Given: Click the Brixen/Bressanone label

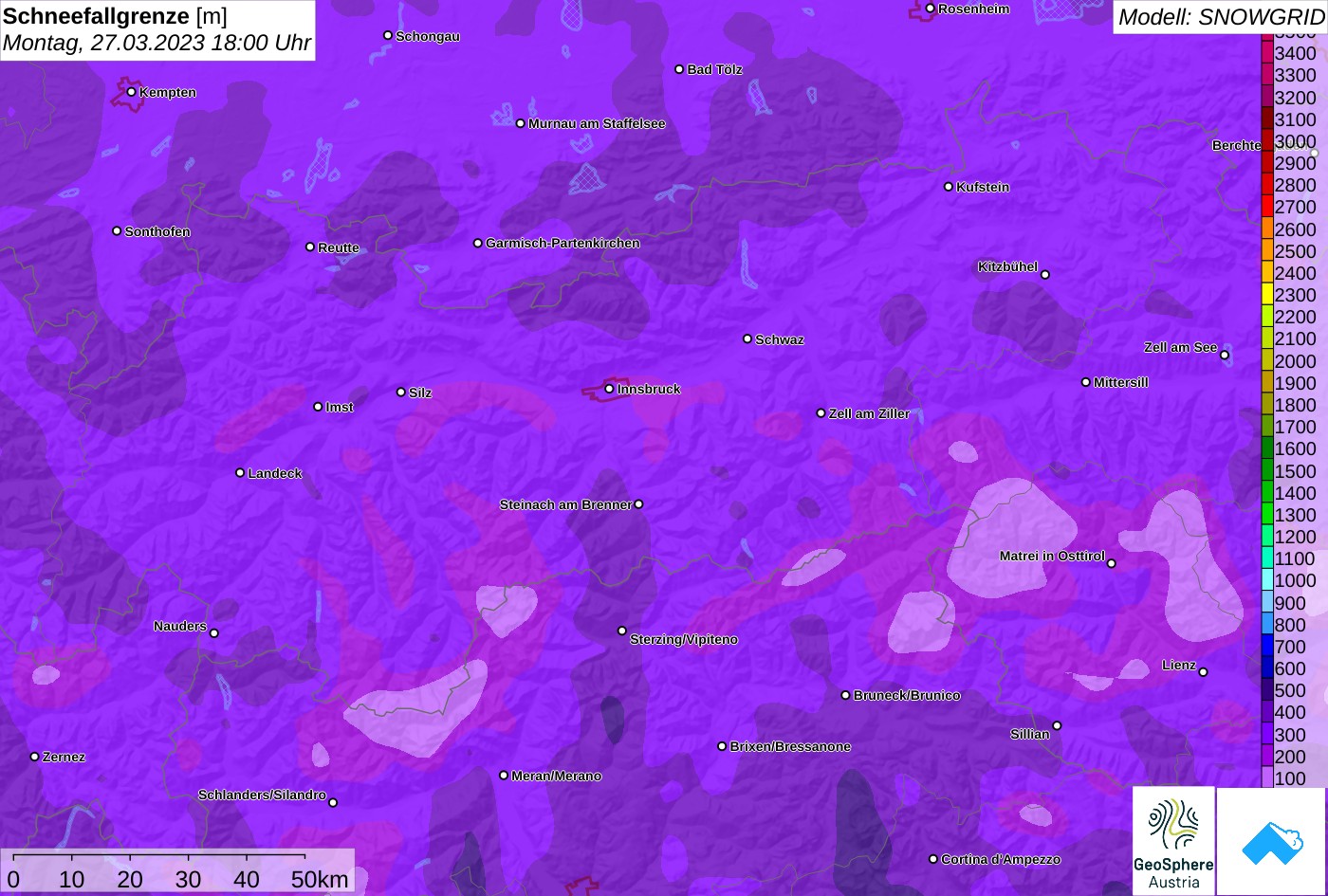Looking at the screenshot, I should [x=790, y=746].
